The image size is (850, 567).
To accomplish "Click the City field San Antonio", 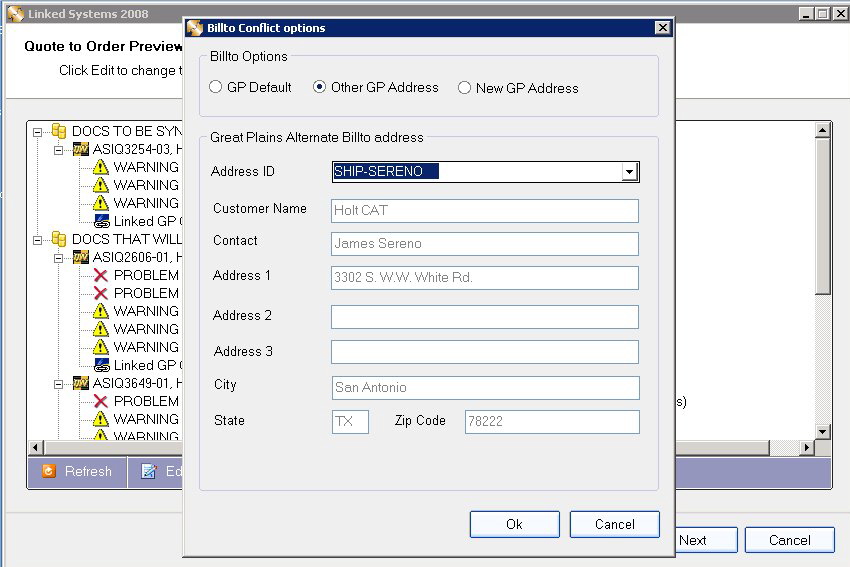I will 485,388.
